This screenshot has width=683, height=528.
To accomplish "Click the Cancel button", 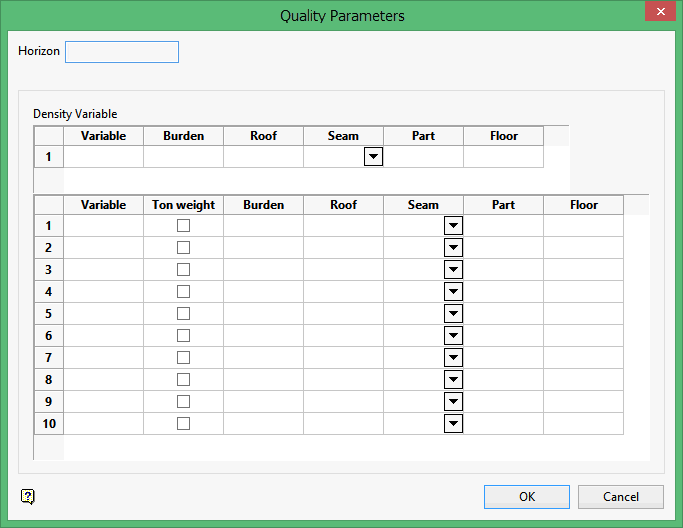I will point(620,497).
